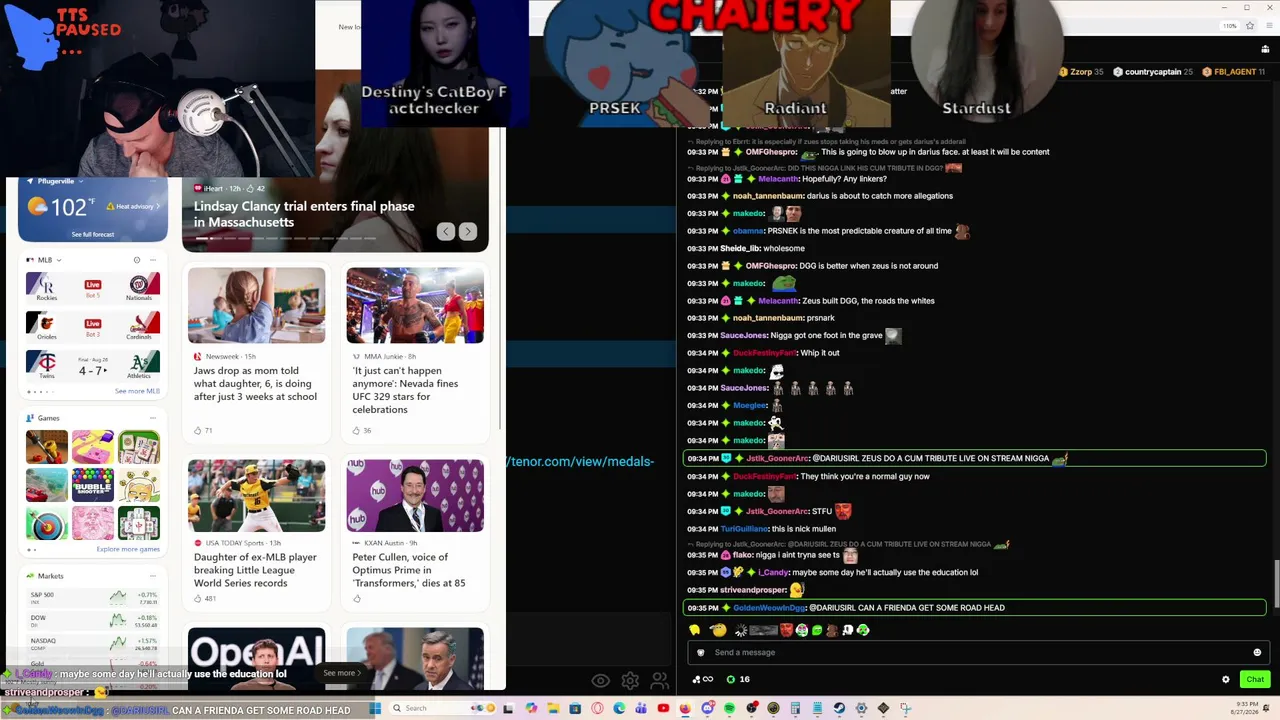Open MLB widget more options menu
The height and width of the screenshot is (720, 1280).
click(x=153, y=260)
